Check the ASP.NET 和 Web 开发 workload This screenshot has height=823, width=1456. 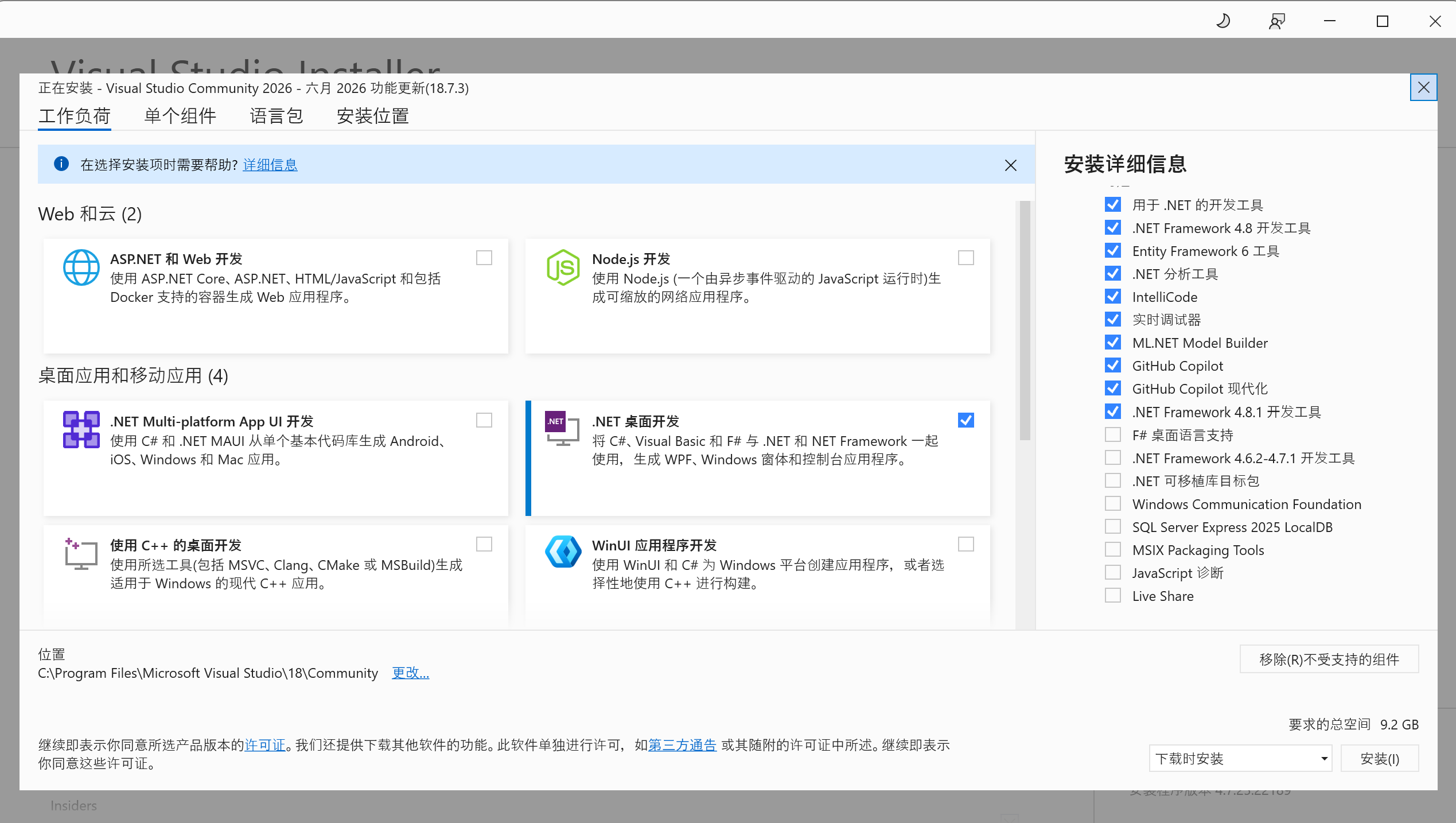click(484, 258)
